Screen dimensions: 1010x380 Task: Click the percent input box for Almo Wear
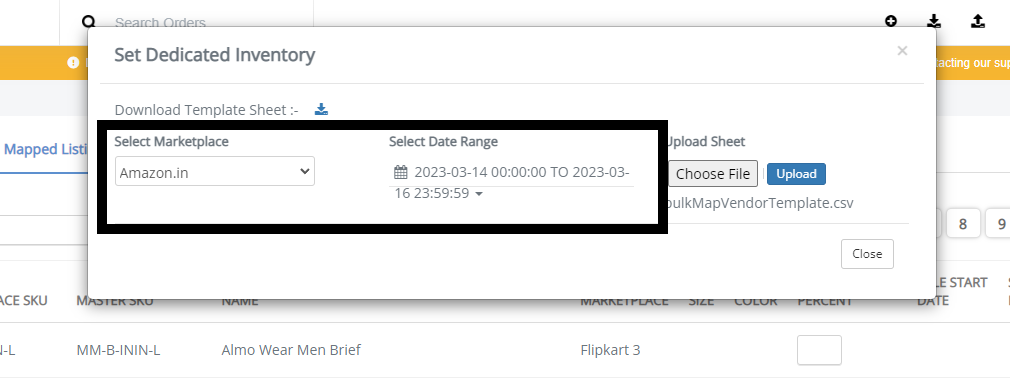819,350
